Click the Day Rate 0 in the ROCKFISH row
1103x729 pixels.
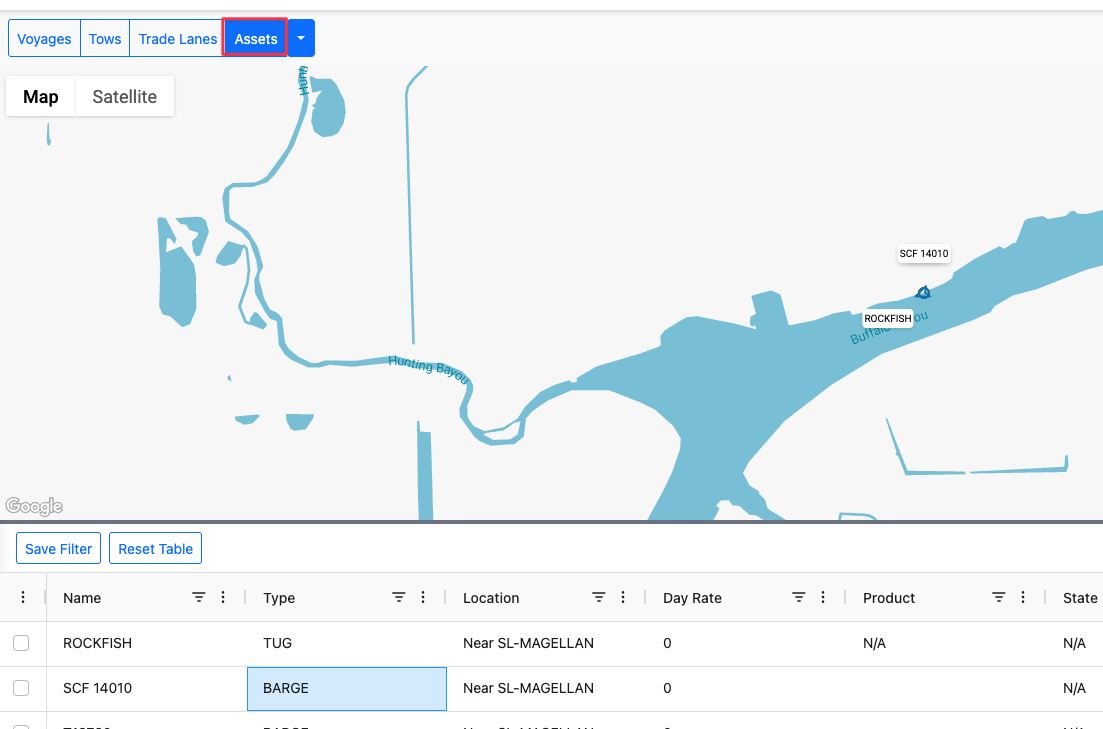click(667, 643)
